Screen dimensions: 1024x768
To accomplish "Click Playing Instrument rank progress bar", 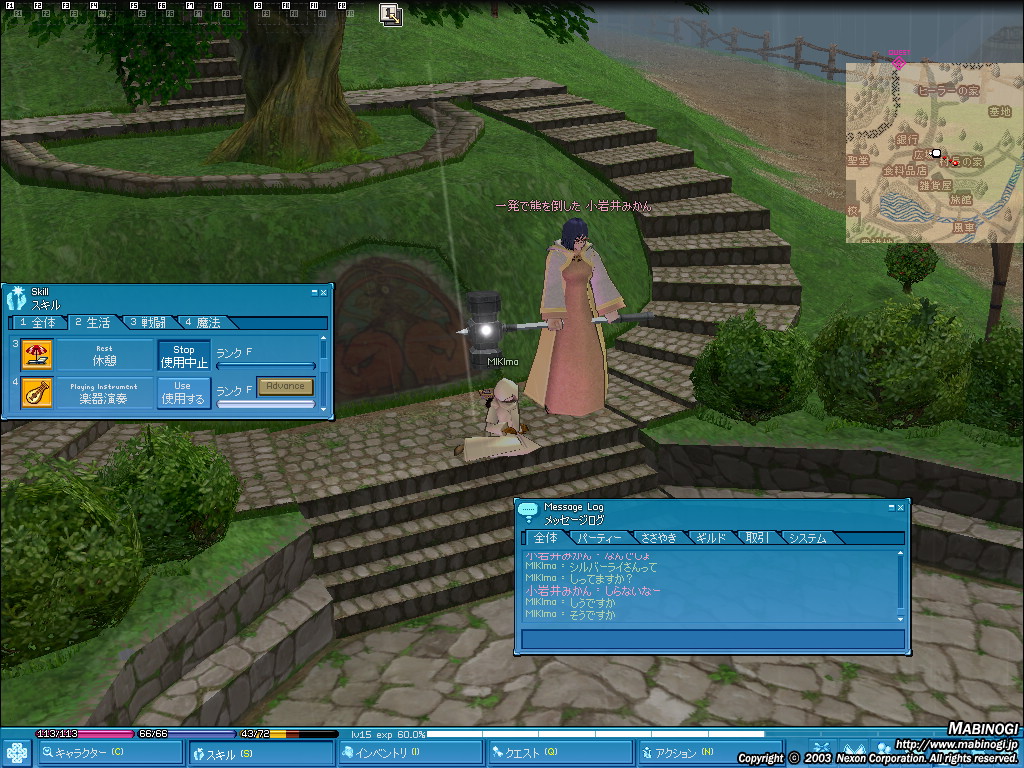I will [266, 404].
